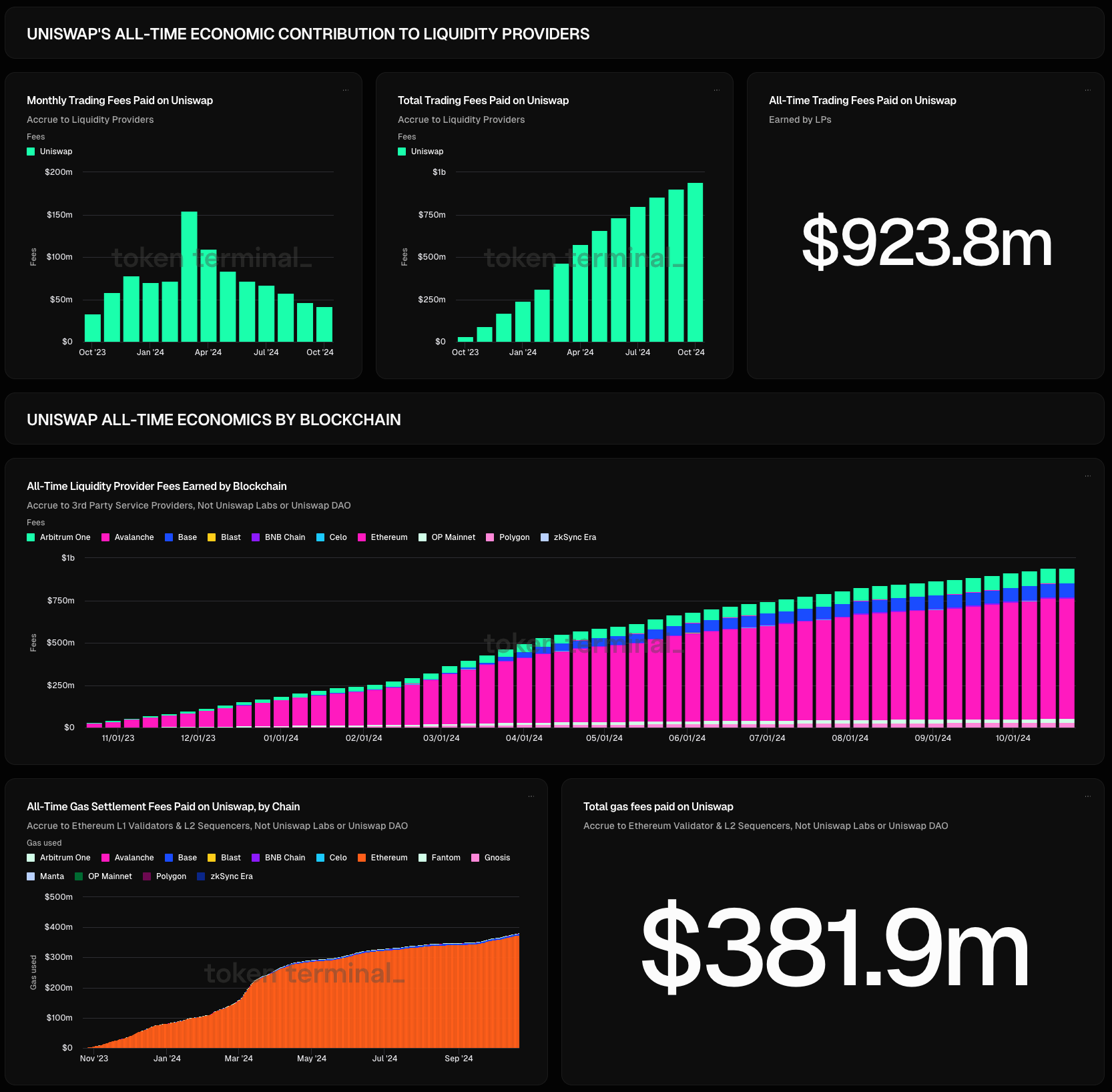
Task: Click the orange Ethereum swatch in gas chart legend
Action: (362, 858)
